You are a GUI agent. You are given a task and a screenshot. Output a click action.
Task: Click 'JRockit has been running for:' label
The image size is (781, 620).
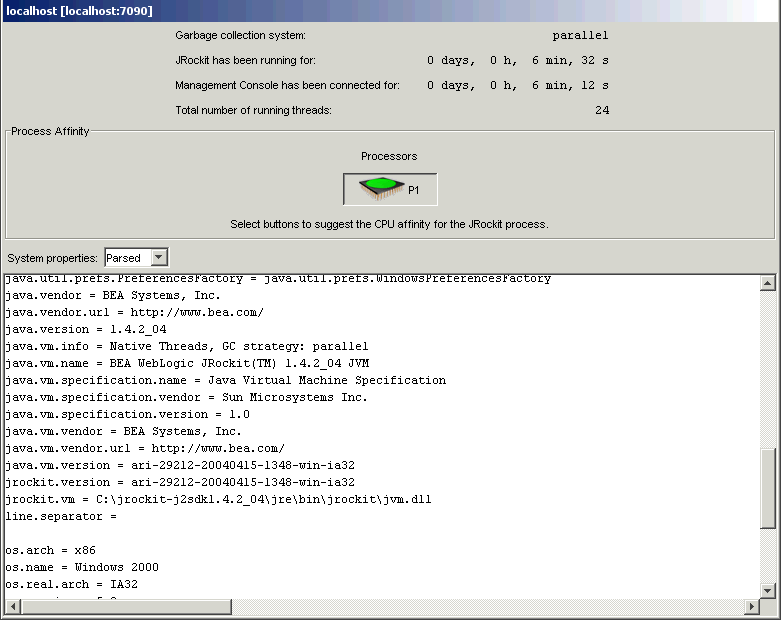click(246, 60)
